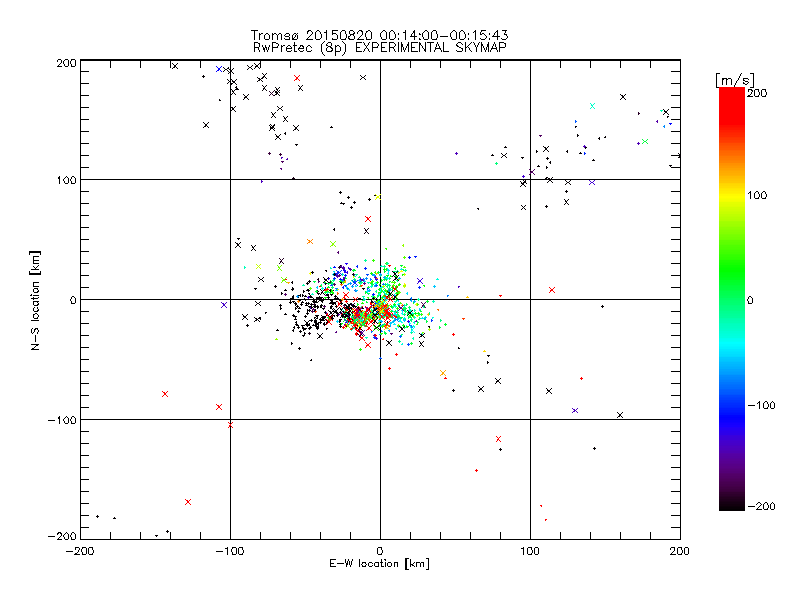Click the 'E-W location [km]' axis label
The width and height of the screenshot is (800, 600).
point(379,563)
